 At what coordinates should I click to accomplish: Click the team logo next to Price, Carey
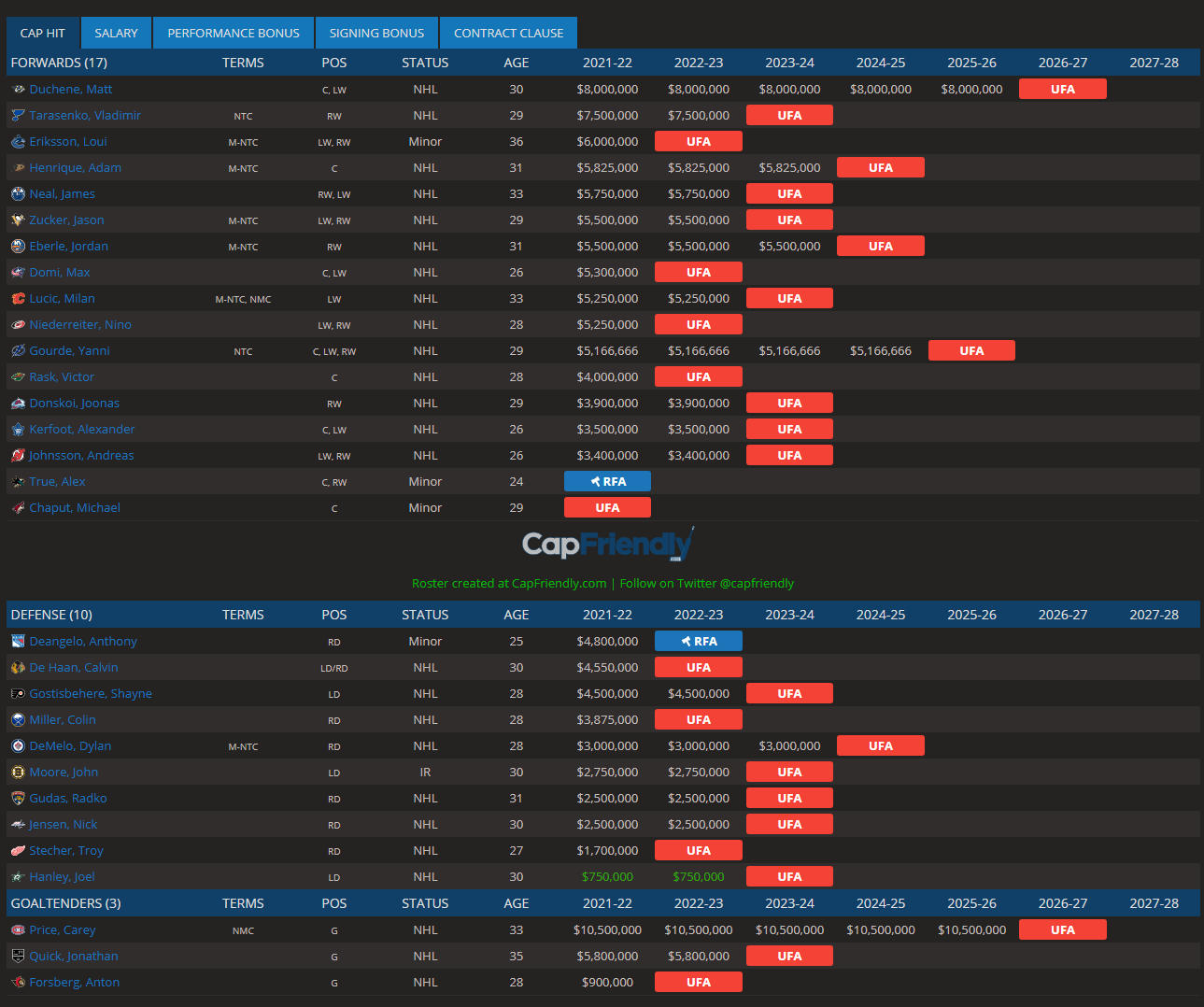[18, 930]
